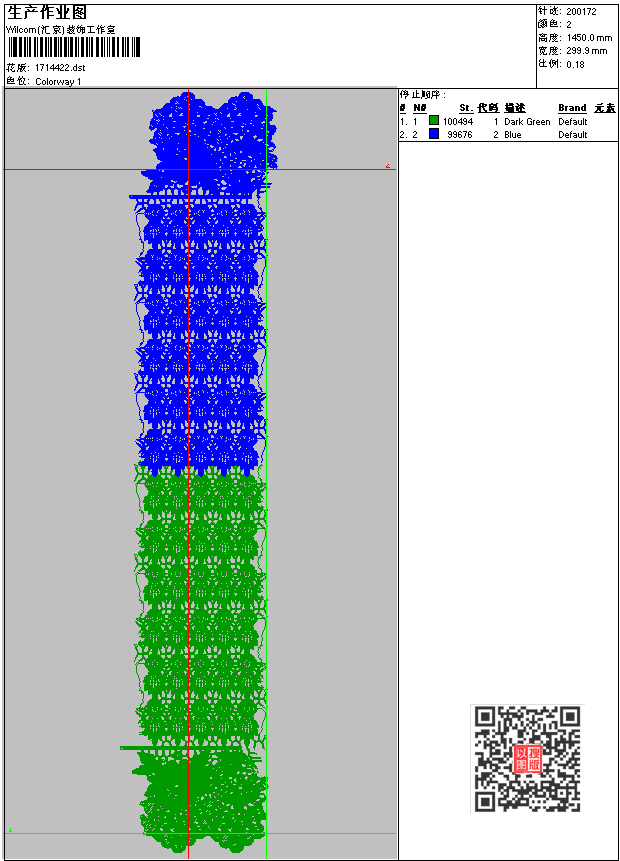Select the 'Dark Green' description text

tap(527, 121)
